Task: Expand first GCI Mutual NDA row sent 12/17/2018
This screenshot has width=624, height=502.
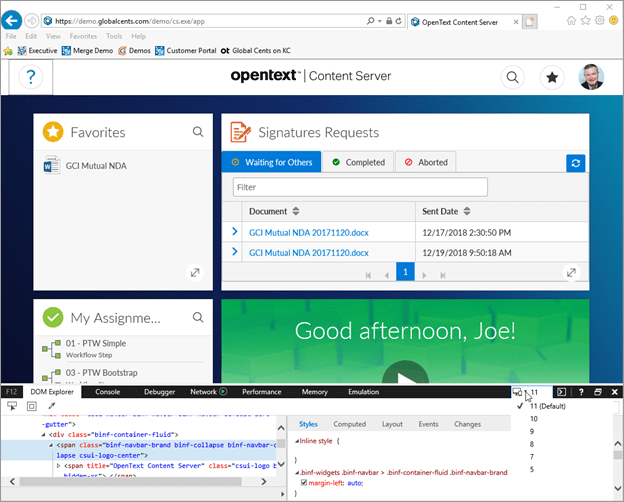Action: 234,232
